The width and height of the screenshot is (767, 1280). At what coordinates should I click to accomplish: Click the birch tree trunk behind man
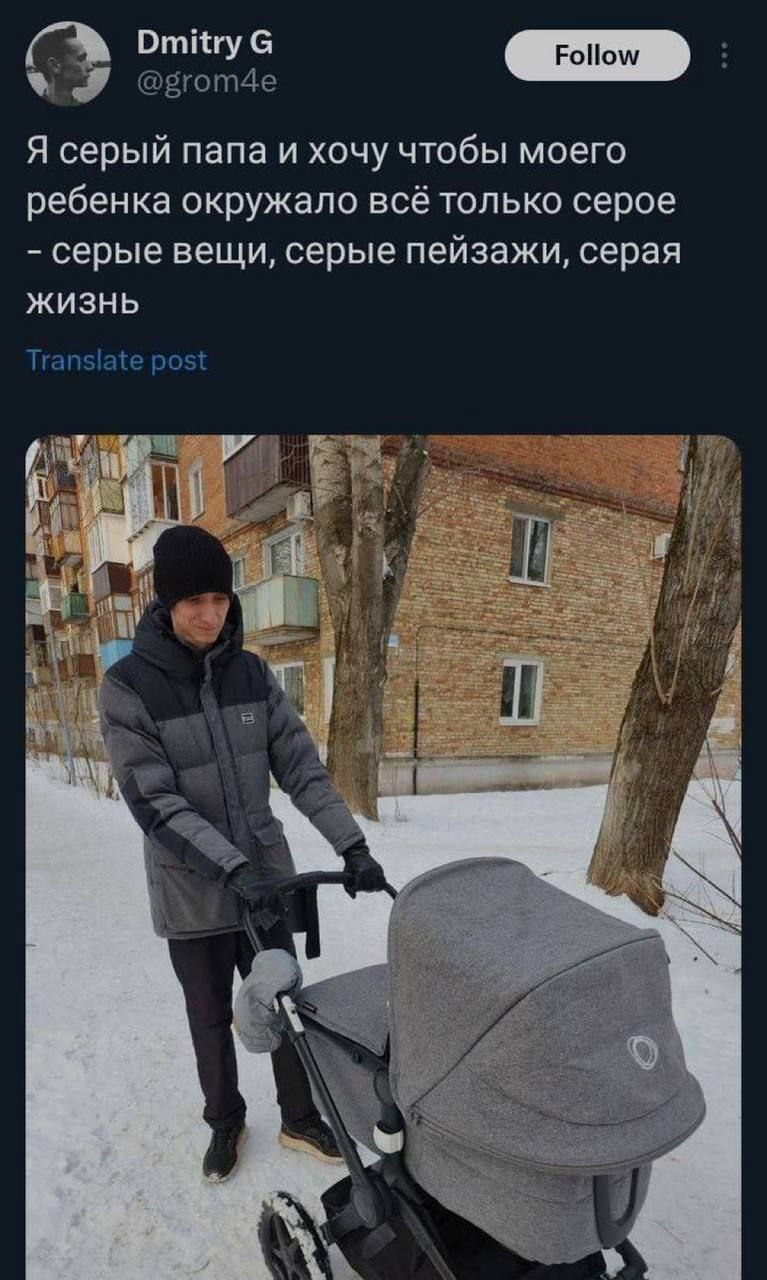363,625
